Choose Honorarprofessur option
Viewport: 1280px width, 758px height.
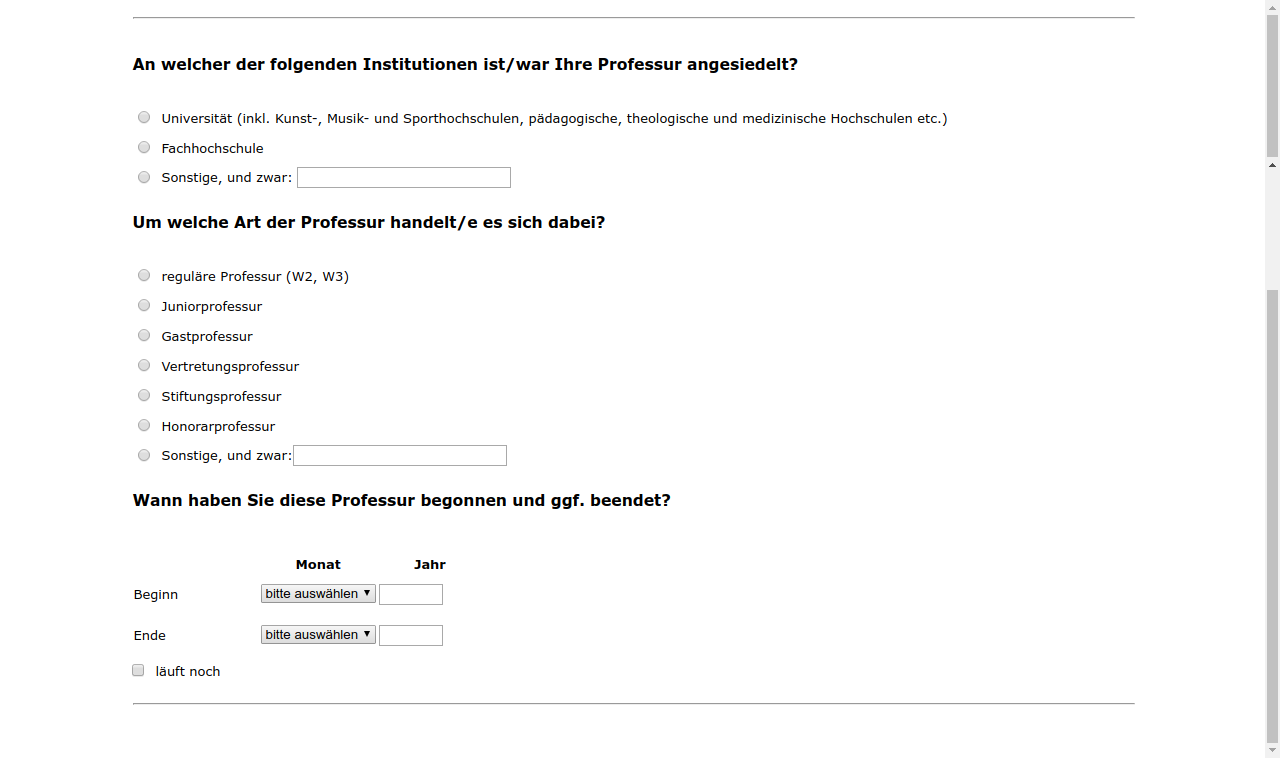click(x=144, y=426)
